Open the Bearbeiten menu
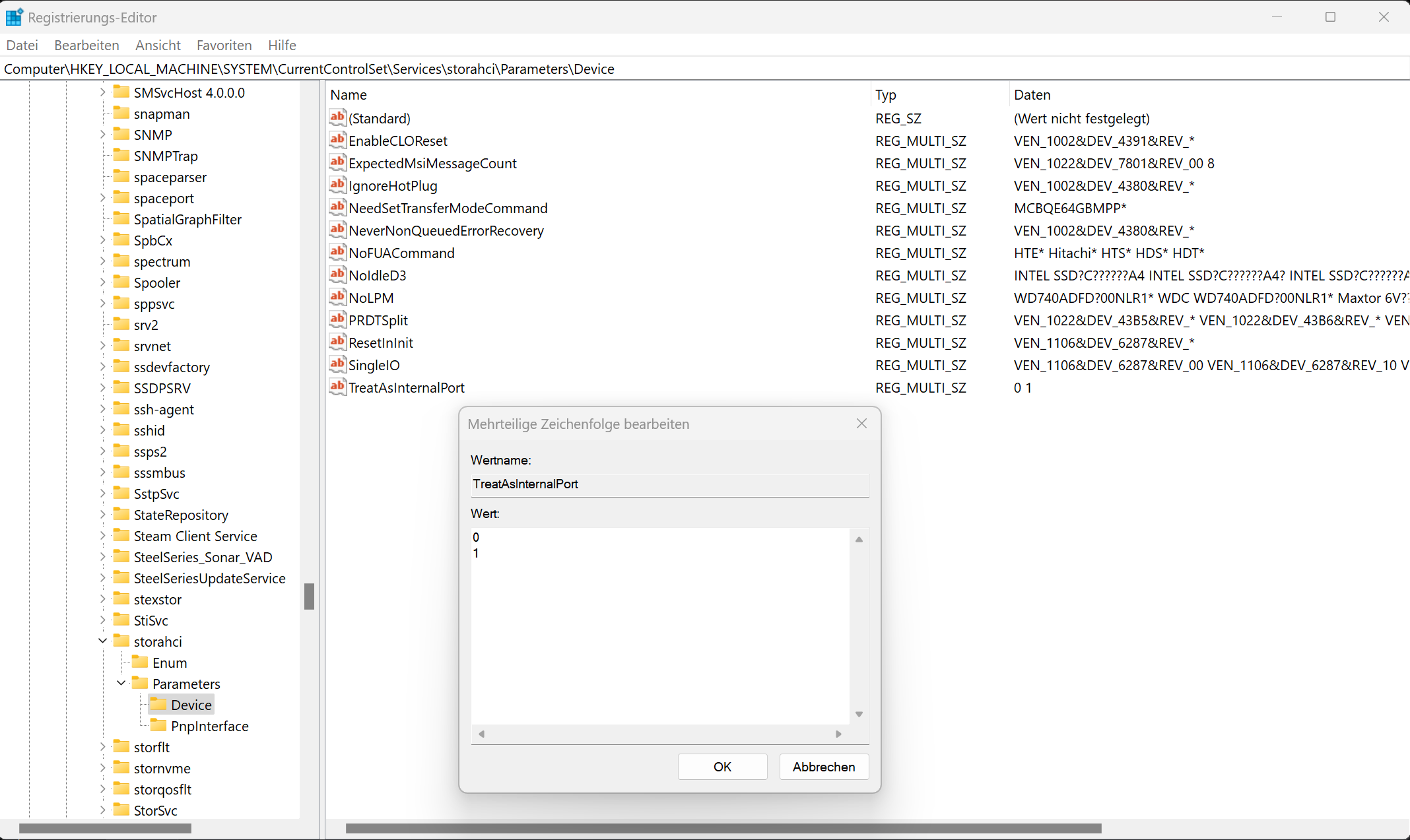 pos(86,45)
